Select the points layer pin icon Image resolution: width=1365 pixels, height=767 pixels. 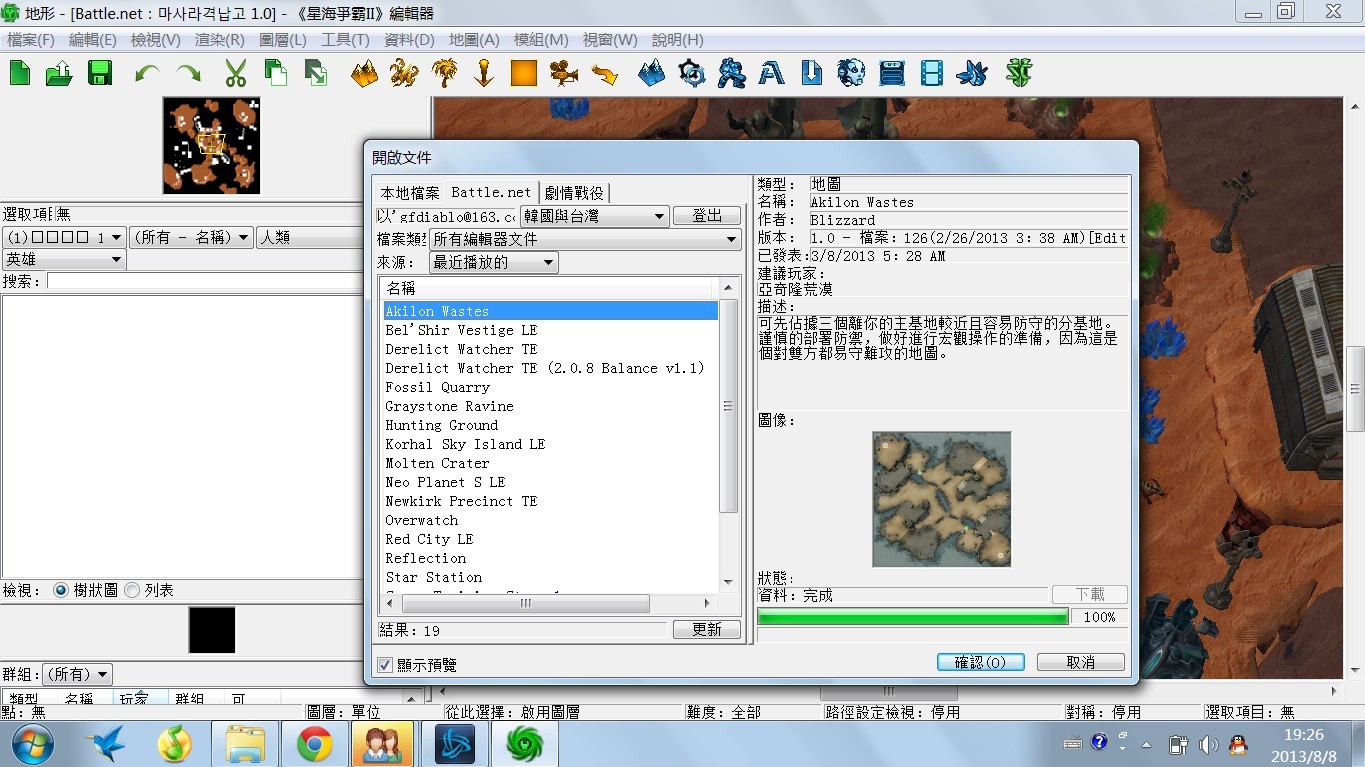tap(485, 73)
